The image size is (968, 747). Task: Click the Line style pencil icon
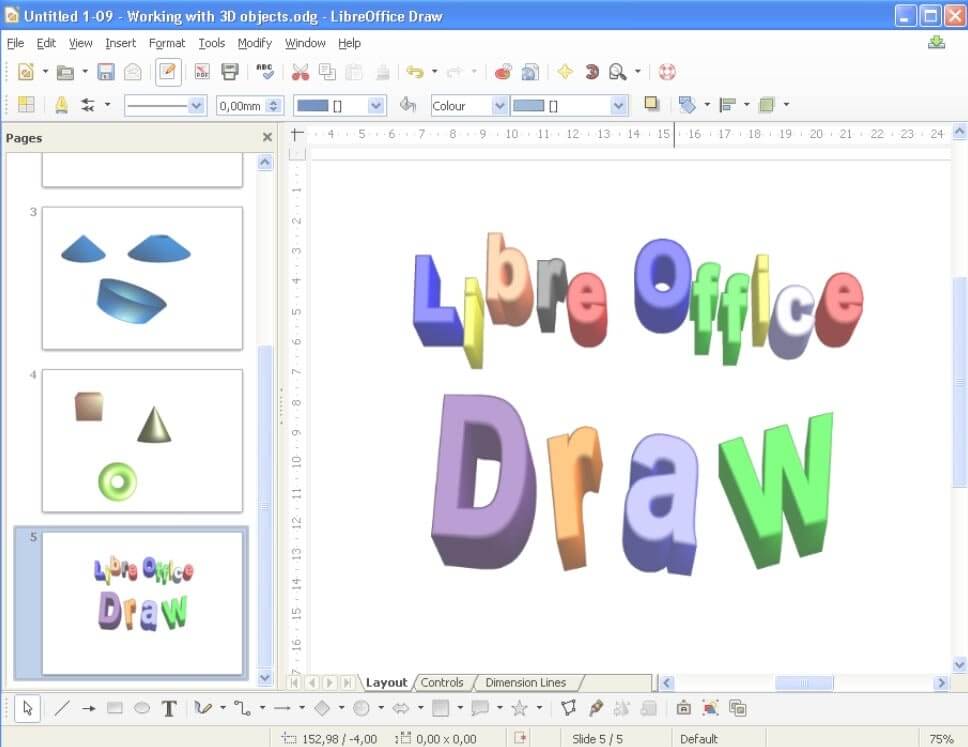pyautogui.click(x=61, y=105)
